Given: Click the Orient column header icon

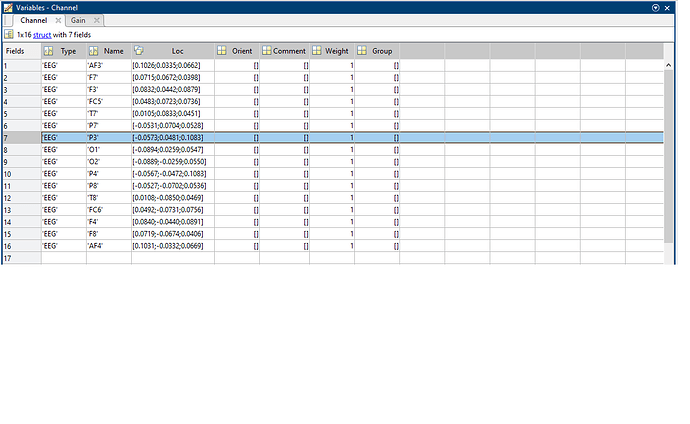Looking at the screenshot, I should [x=222, y=51].
